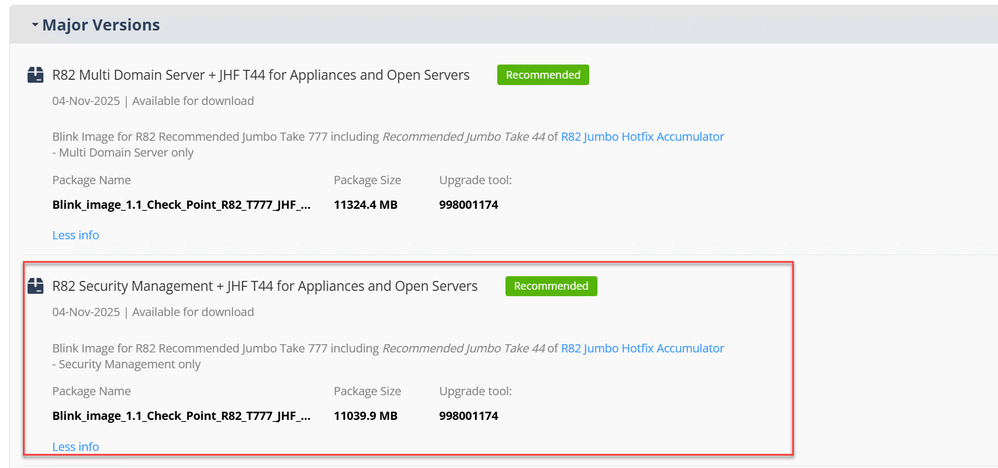998x468 pixels.
Task: Click Recommended badge for Security Management
Action: [551, 287]
